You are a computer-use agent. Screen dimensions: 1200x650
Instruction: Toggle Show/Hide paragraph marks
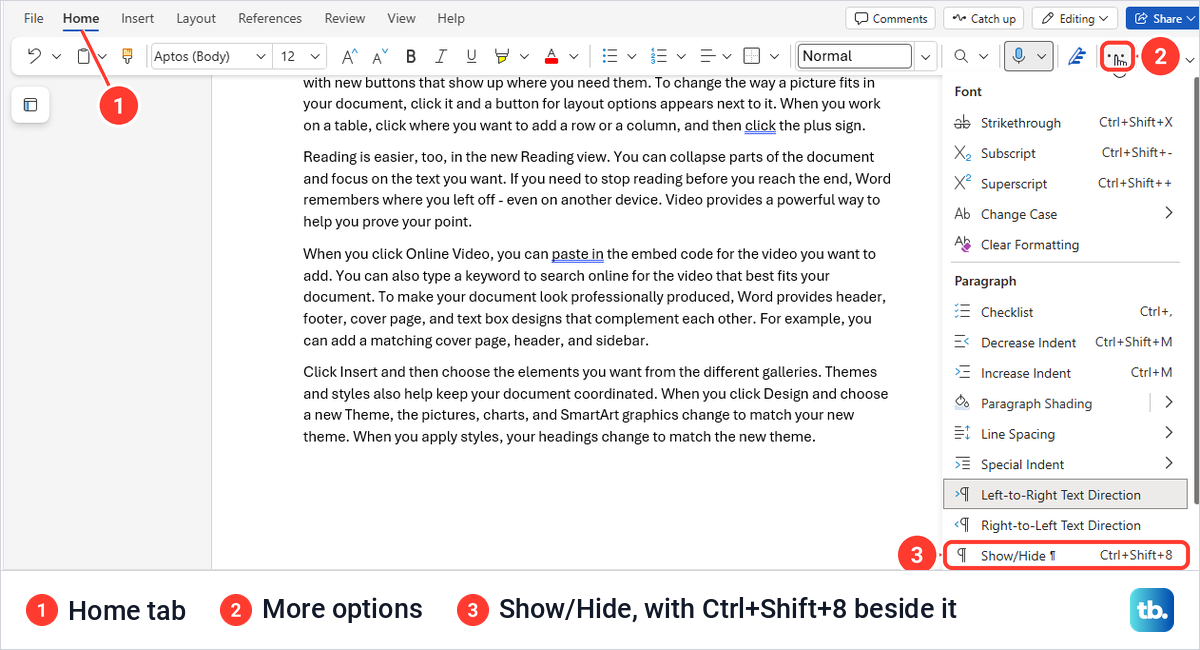coord(1066,555)
